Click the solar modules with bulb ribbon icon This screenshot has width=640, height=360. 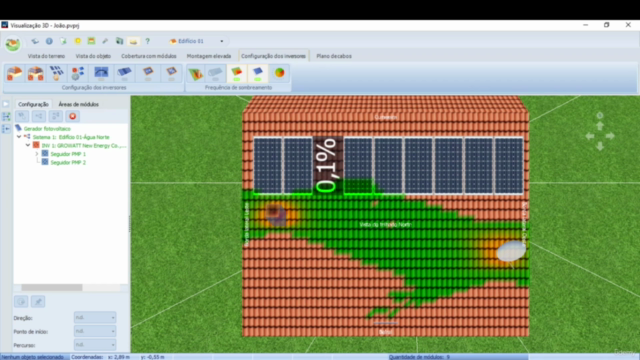click(57, 73)
